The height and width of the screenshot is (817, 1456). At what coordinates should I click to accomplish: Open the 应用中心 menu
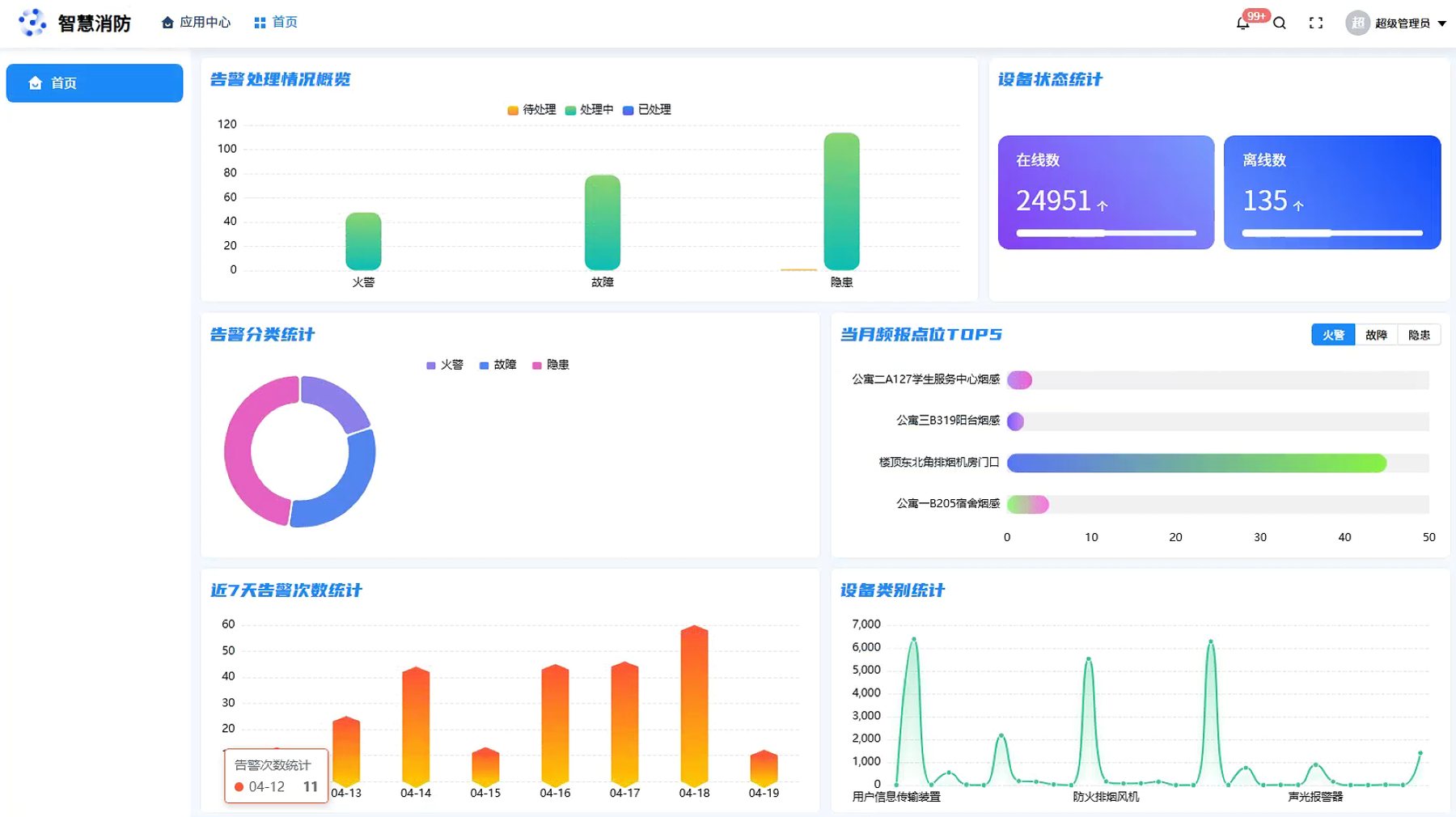(197, 23)
